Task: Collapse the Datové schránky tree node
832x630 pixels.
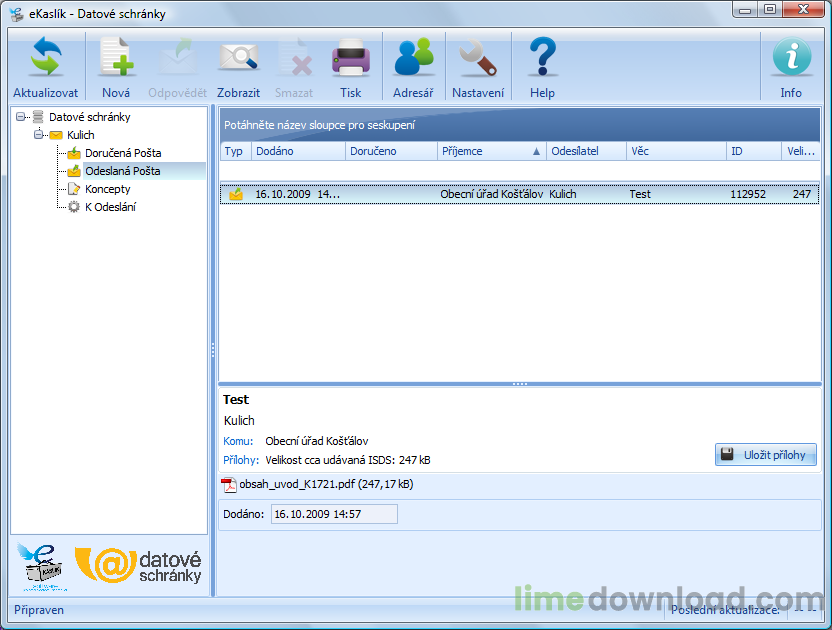Action: 20,116
